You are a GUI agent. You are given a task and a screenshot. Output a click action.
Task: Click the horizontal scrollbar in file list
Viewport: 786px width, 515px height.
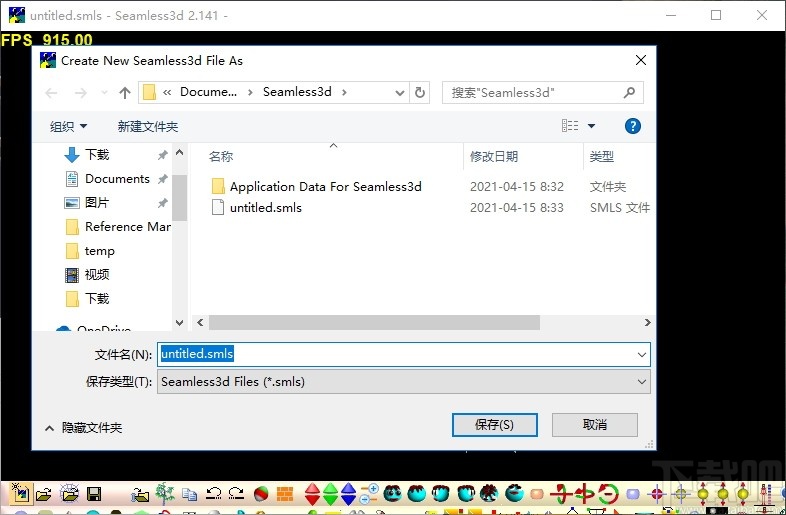click(374, 322)
